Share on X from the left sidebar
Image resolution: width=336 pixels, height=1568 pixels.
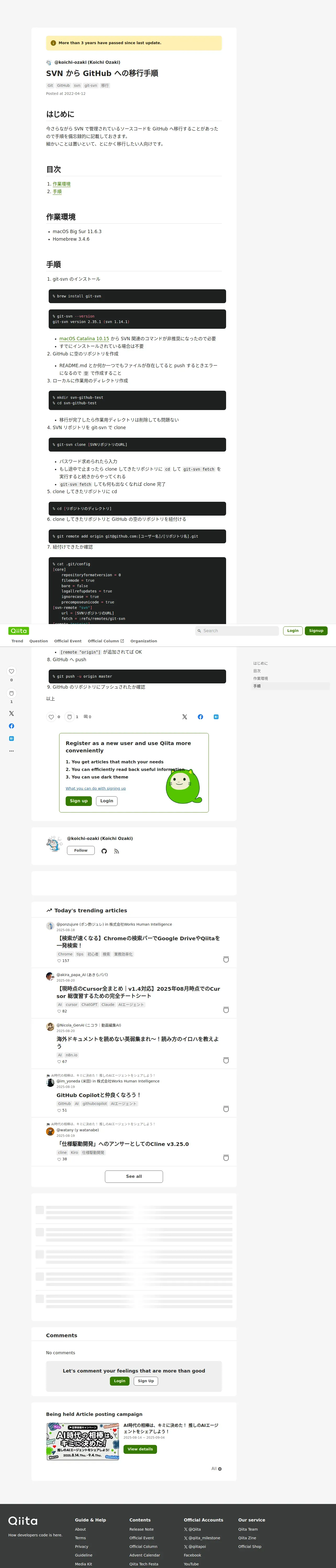pyautogui.click(x=11, y=713)
